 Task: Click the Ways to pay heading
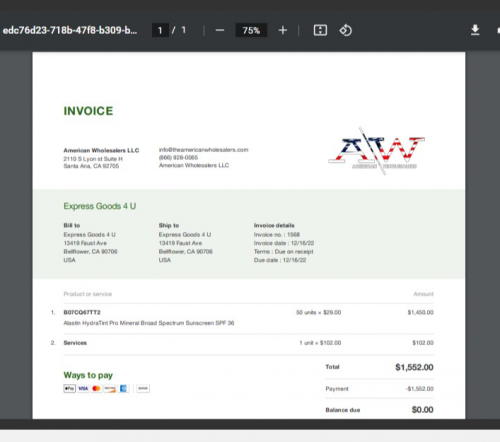pyautogui.click(x=88, y=375)
